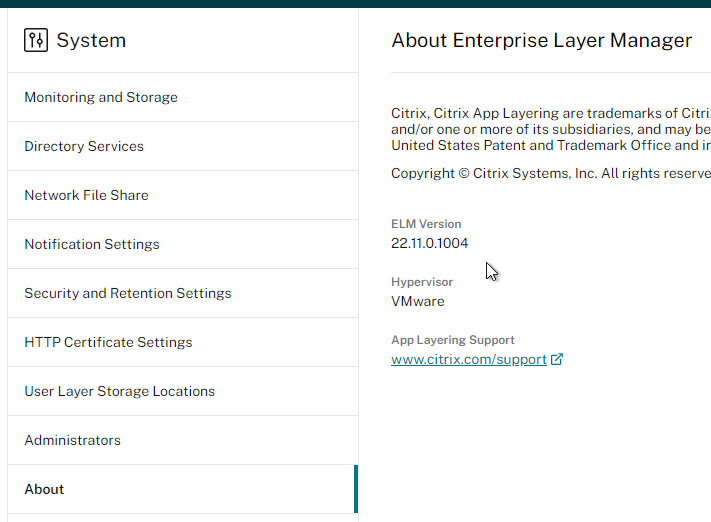711x522 pixels.
Task: Open Directory Services section
Action: point(183,146)
